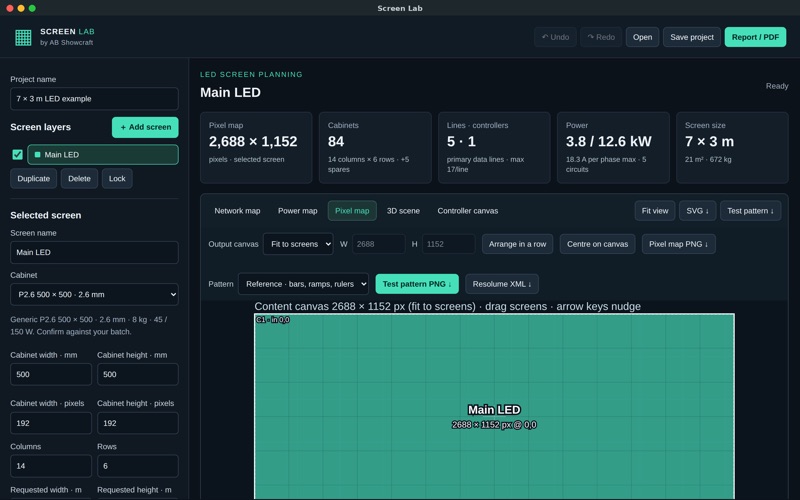Select the Main LED layer row
Screen dimensions: 800x500
tap(103, 155)
